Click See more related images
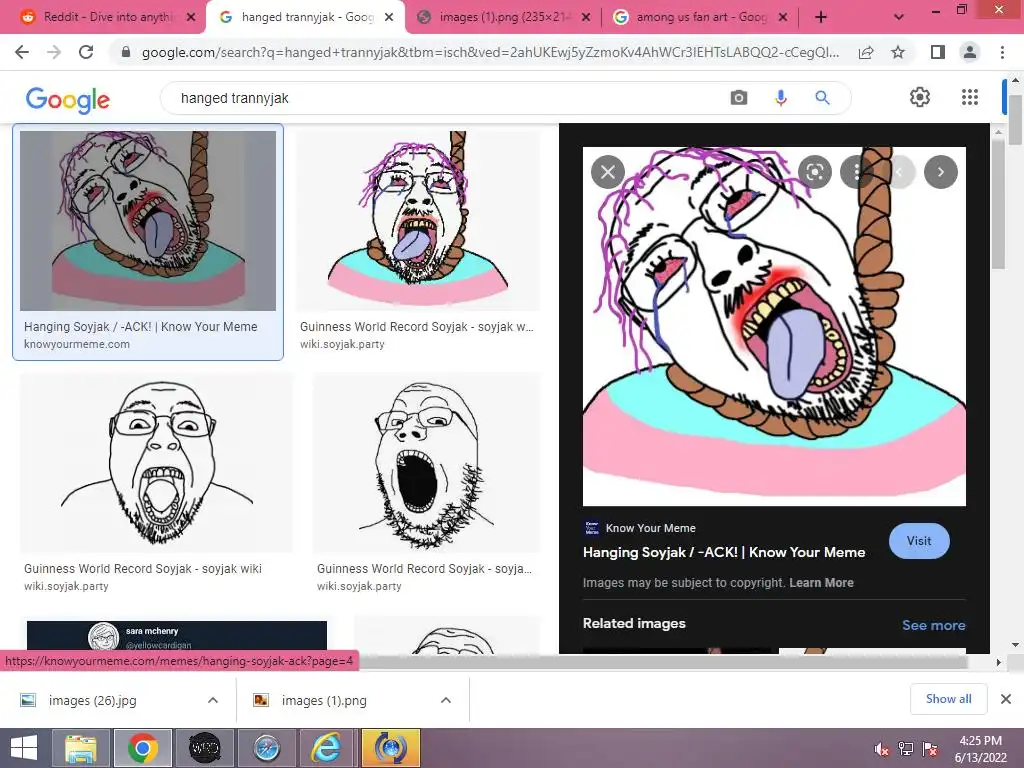Screen dimensions: 1024x768 click(933, 625)
